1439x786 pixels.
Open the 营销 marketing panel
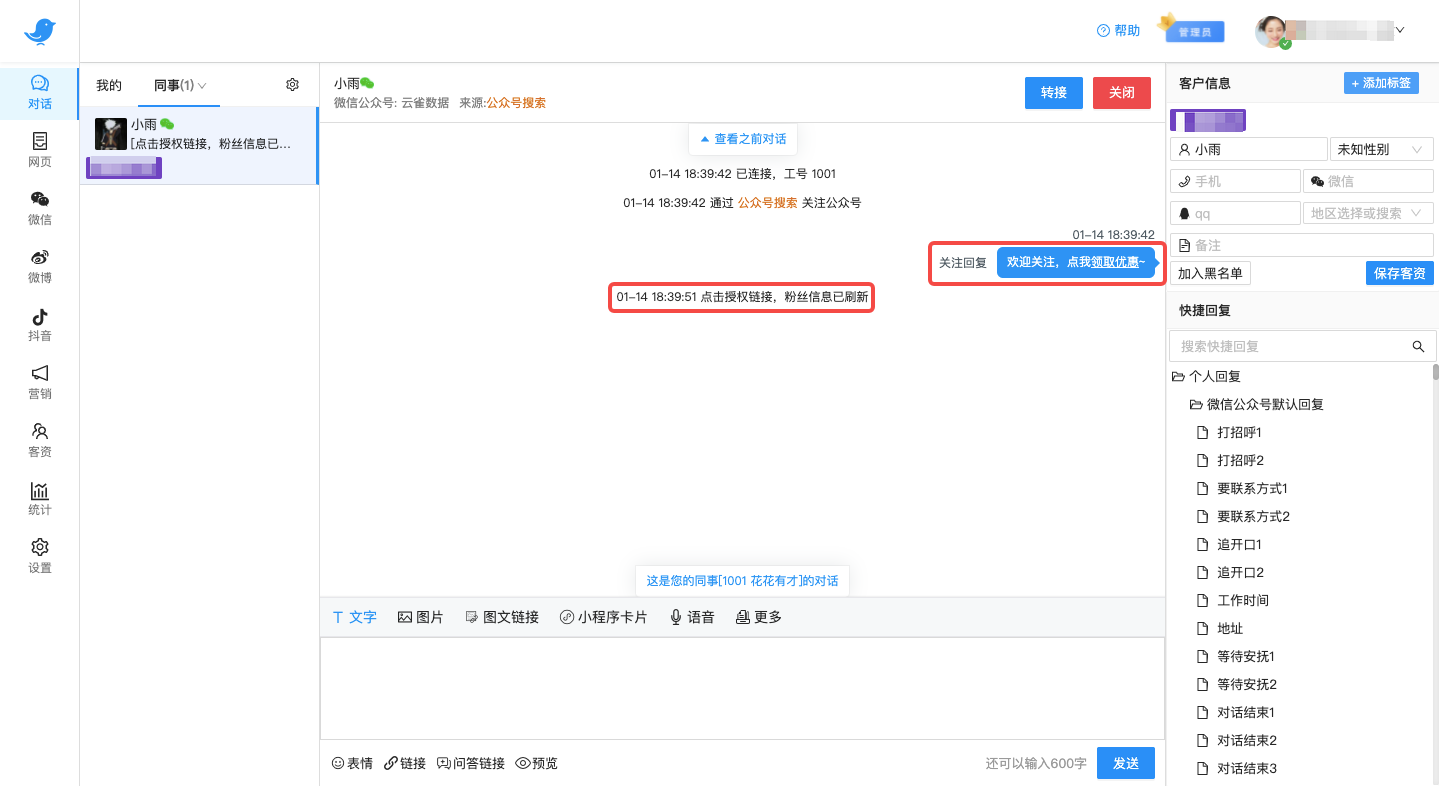[39, 383]
